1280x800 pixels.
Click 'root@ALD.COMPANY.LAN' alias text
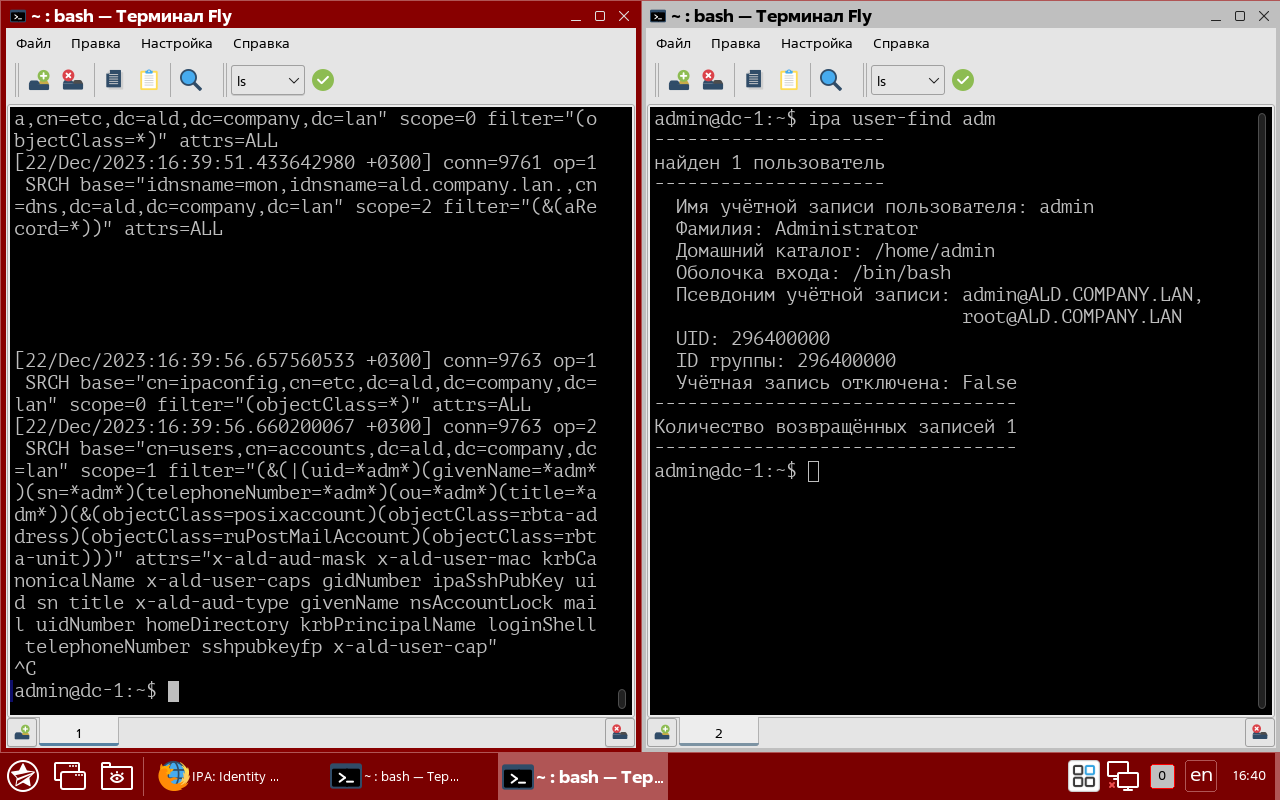point(1072,318)
